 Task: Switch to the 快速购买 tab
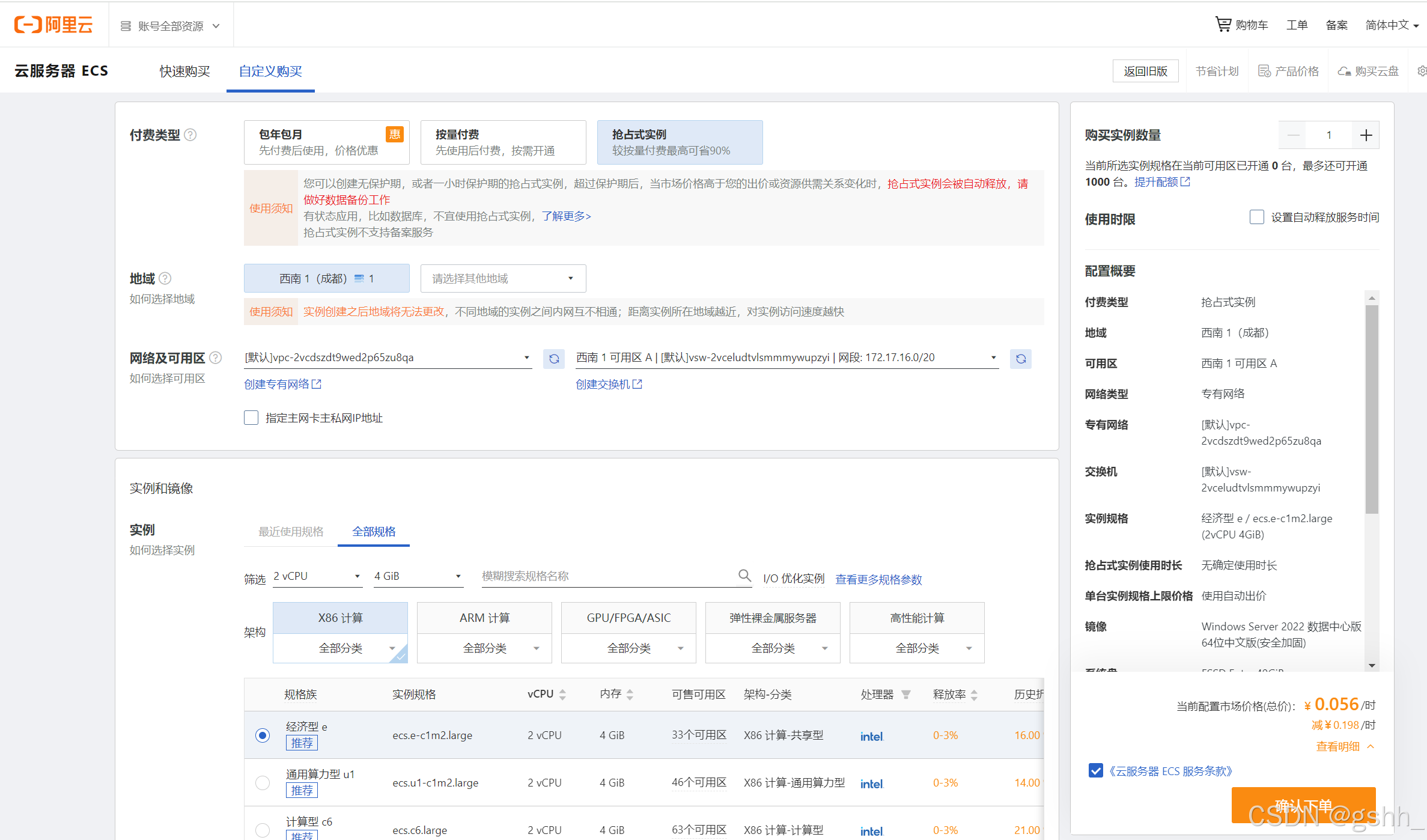[x=184, y=71]
